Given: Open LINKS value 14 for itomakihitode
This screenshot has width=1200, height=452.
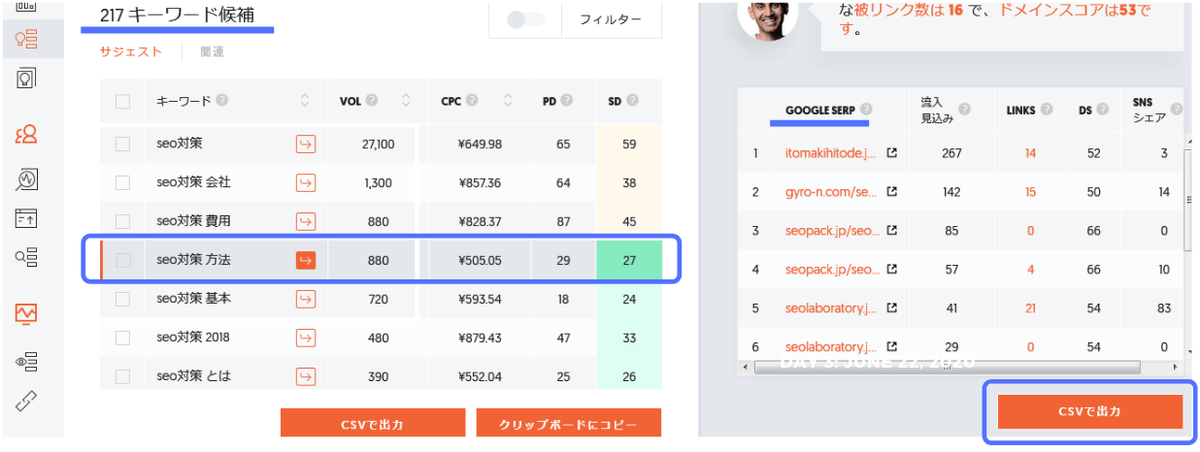Looking at the screenshot, I should [1030, 154].
